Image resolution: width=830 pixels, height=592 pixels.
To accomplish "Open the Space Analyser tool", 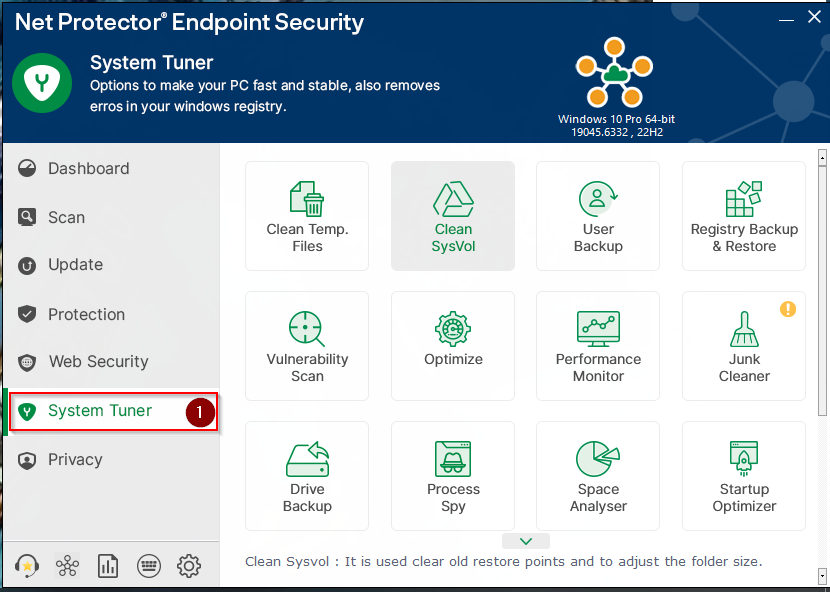I will click(598, 476).
